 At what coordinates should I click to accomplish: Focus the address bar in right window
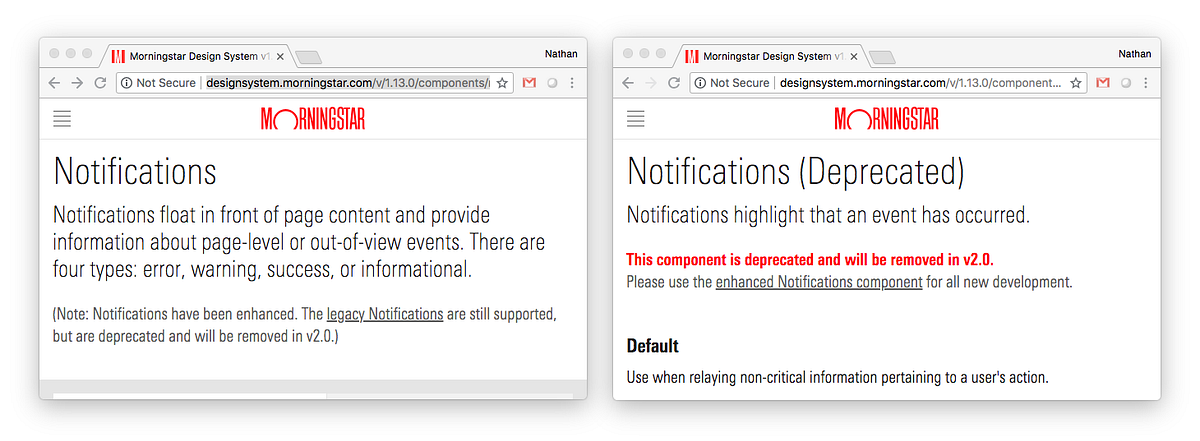click(x=889, y=83)
